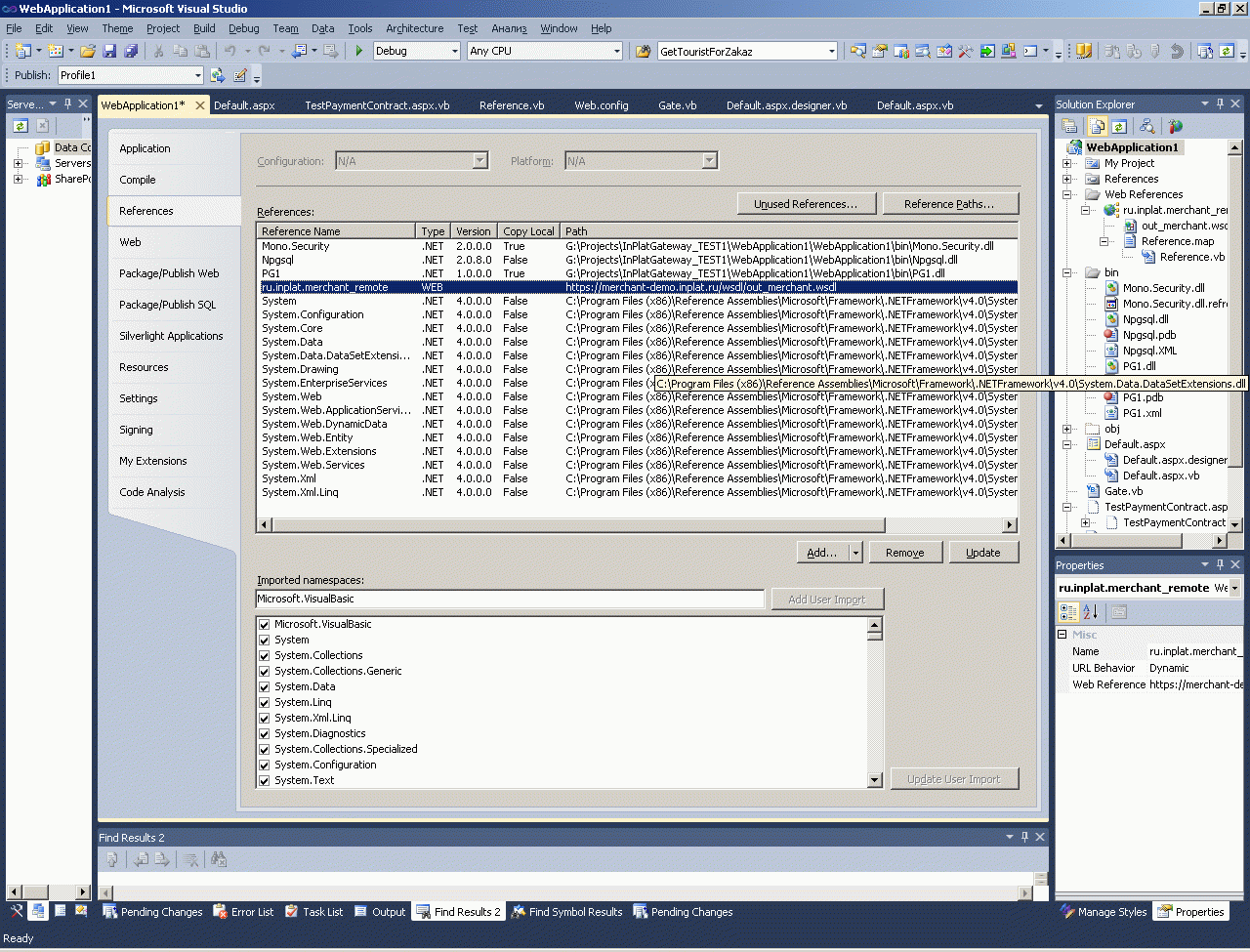Select the Npgsql reference row

pyautogui.click(x=637, y=260)
